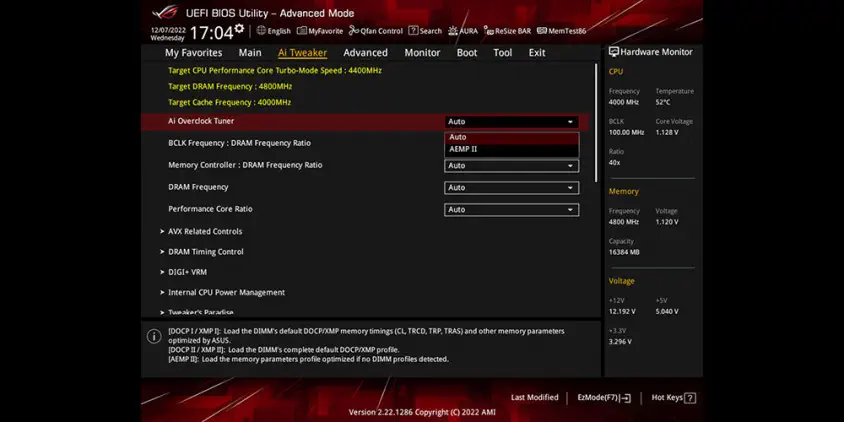Open MyFavorite shortcut in the top toolbar
The width and height of the screenshot is (844, 422).
coord(319,31)
